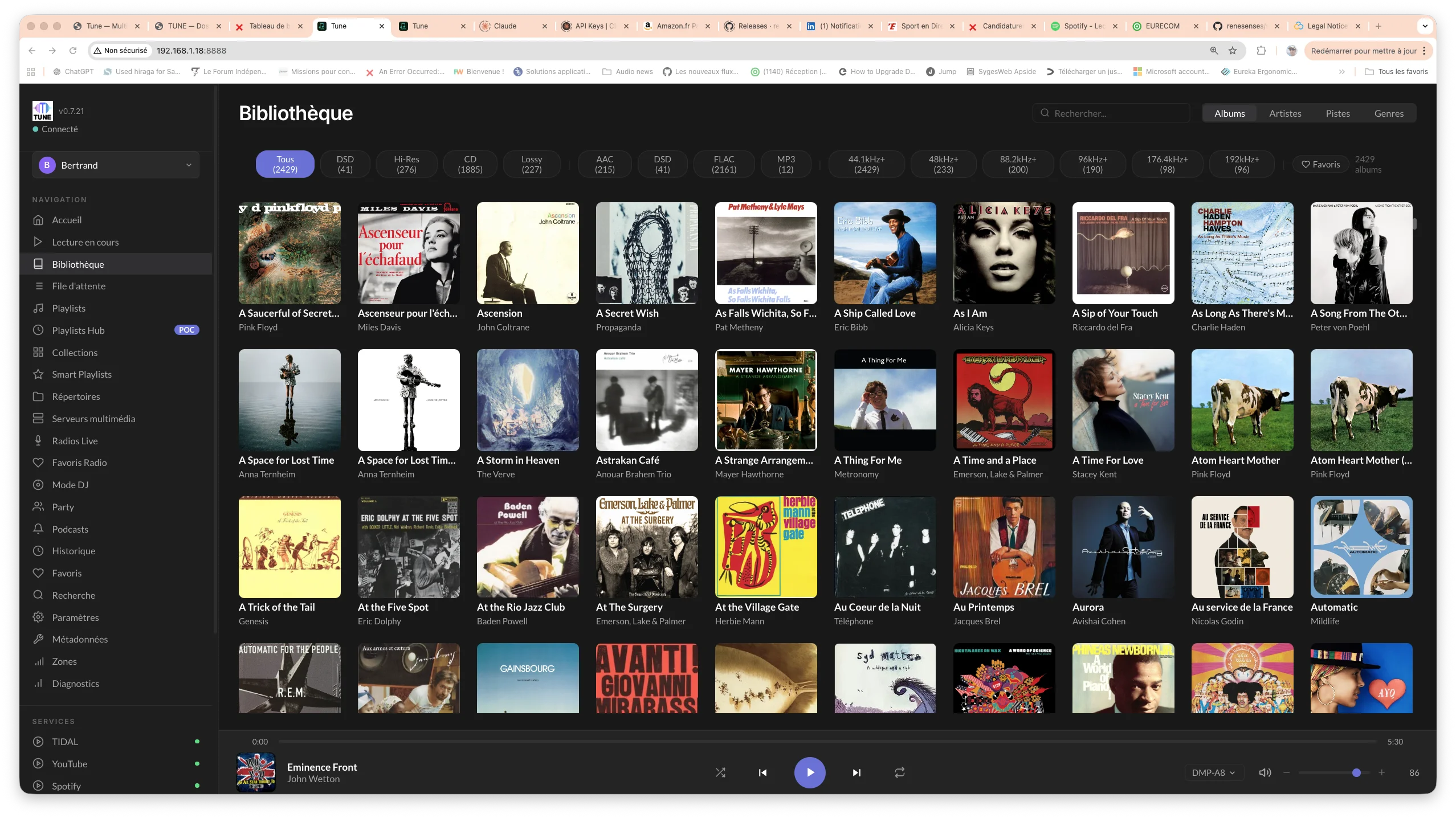Image resolution: width=1456 pixels, height=818 pixels.
Task: Toggle repeat mode
Action: tap(899, 773)
